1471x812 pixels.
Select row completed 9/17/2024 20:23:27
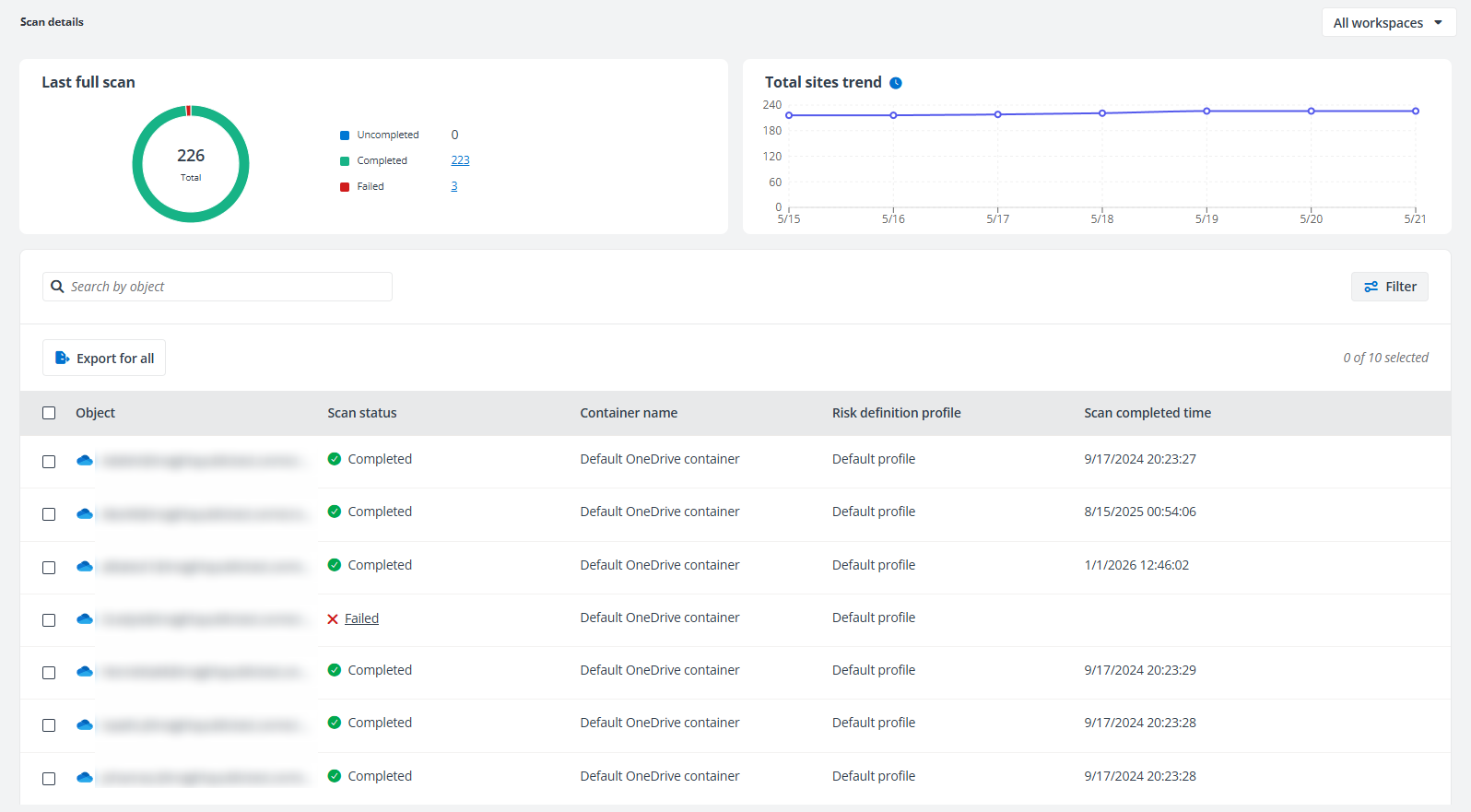(x=49, y=462)
